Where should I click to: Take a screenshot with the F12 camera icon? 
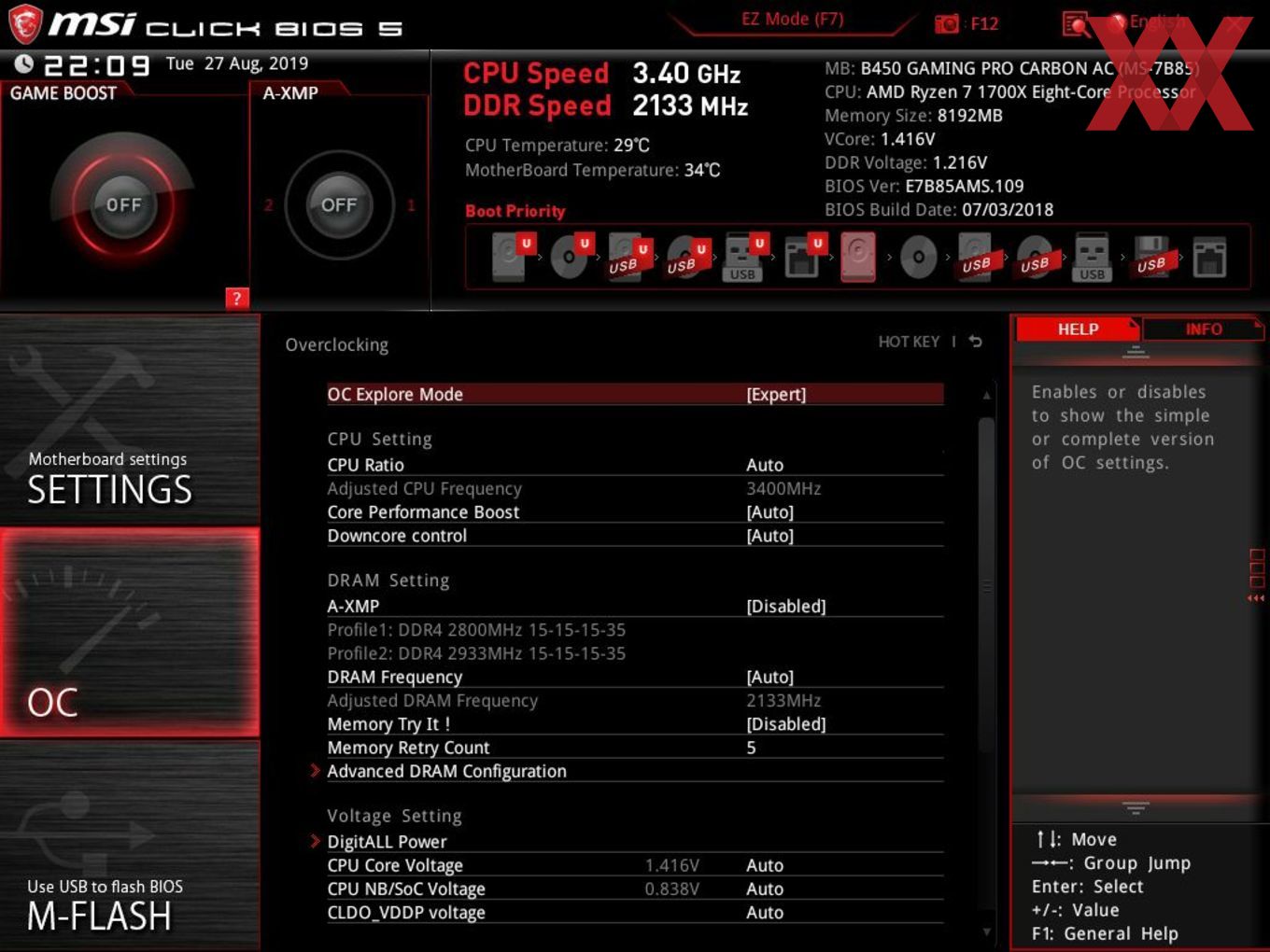coord(947,23)
